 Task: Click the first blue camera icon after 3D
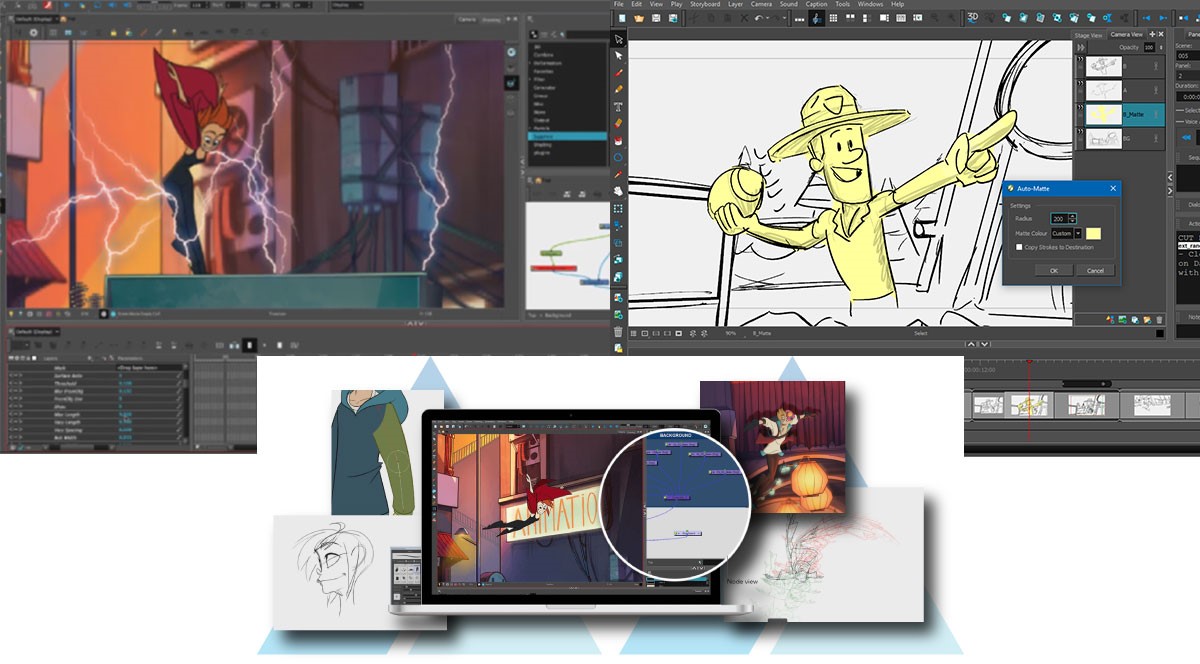pyautogui.click(x=1006, y=18)
